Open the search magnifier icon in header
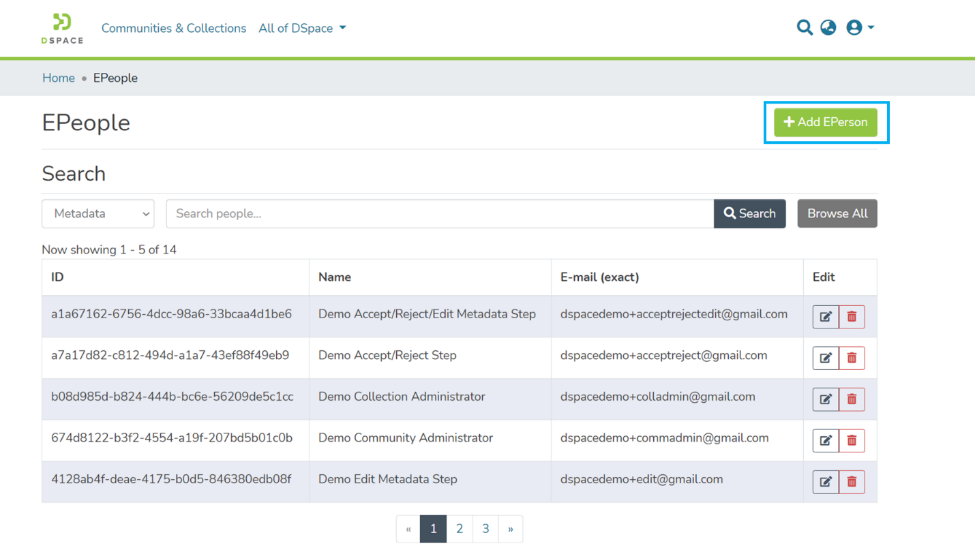This screenshot has height=552, width=975. click(804, 28)
